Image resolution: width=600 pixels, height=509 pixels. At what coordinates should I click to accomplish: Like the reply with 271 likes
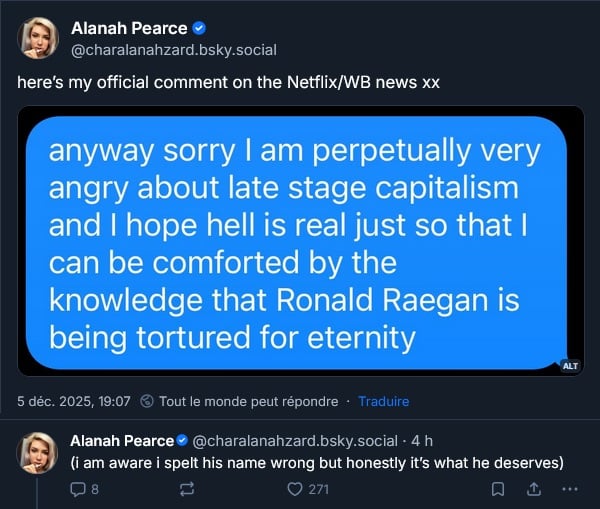tap(294, 489)
